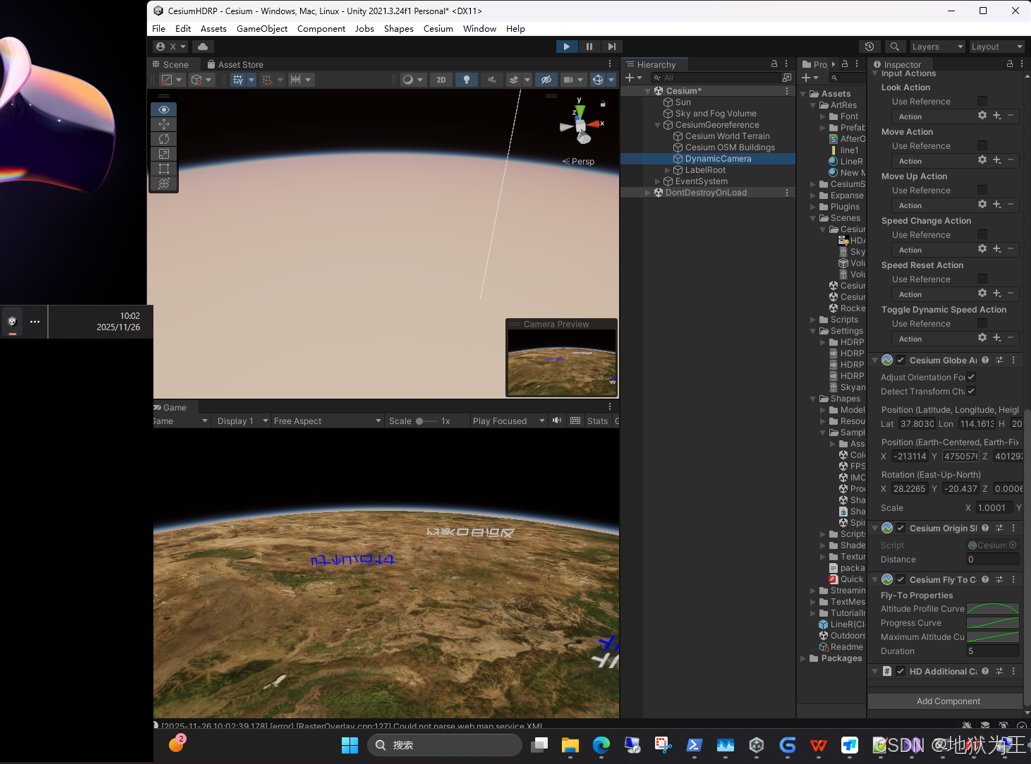Open the Gizmos dropdown in Scene view
Screen dimensions: 1031x764
pos(611,80)
